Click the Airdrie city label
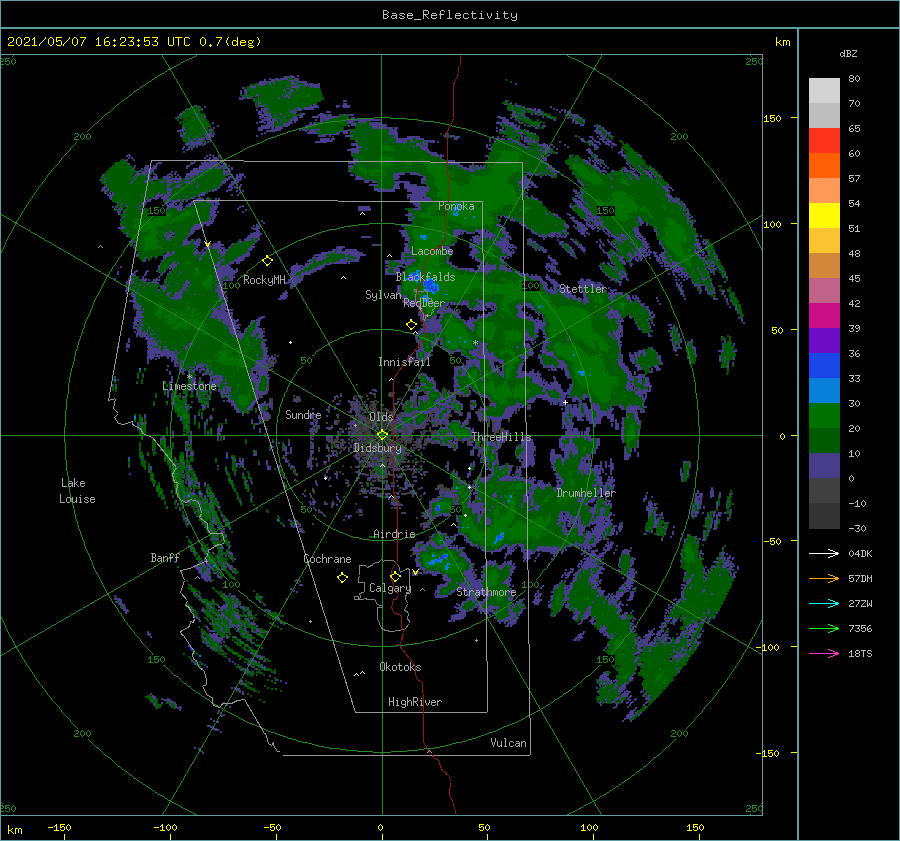Screen dimensions: 900x841 (394, 534)
